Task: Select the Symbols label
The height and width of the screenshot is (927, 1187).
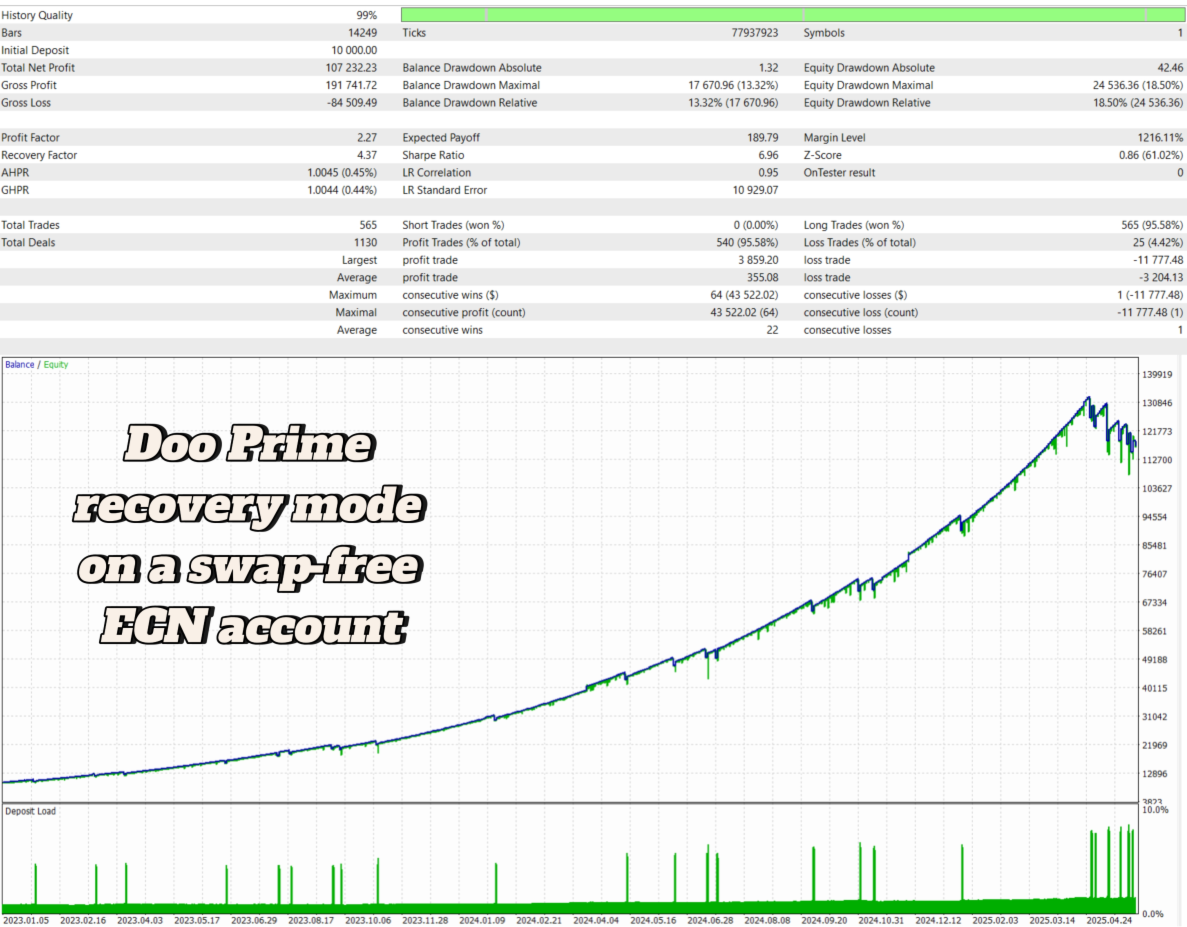Action: pyautogui.click(x=824, y=33)
